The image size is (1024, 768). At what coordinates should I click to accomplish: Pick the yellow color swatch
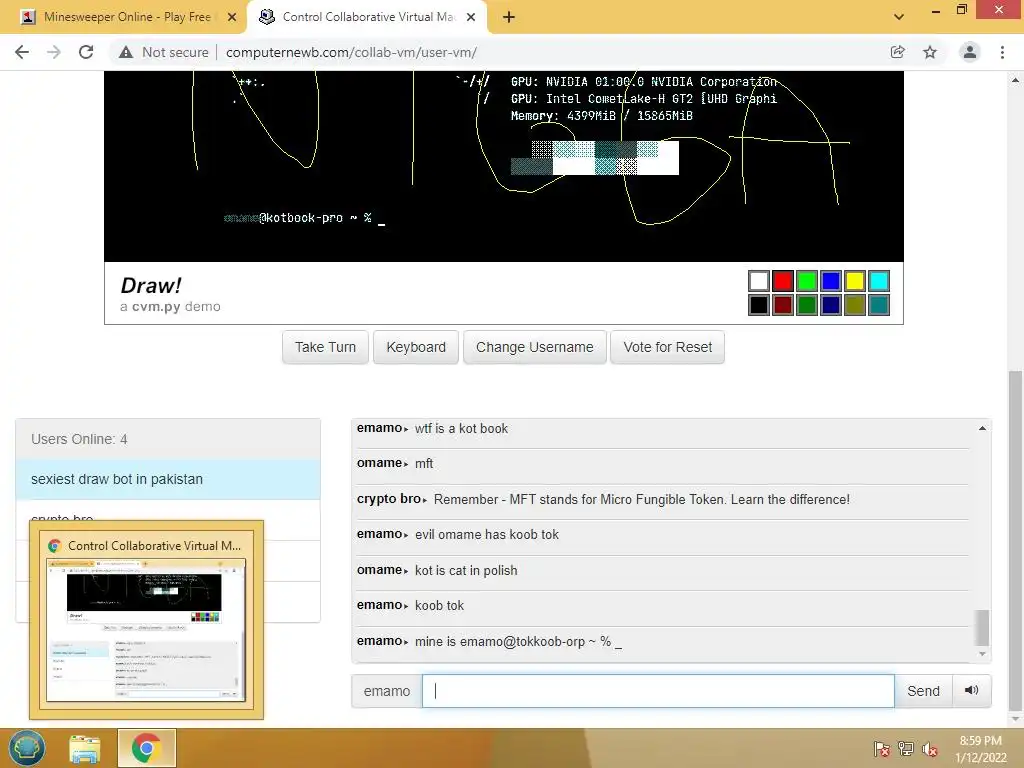(x=855, y=281)
